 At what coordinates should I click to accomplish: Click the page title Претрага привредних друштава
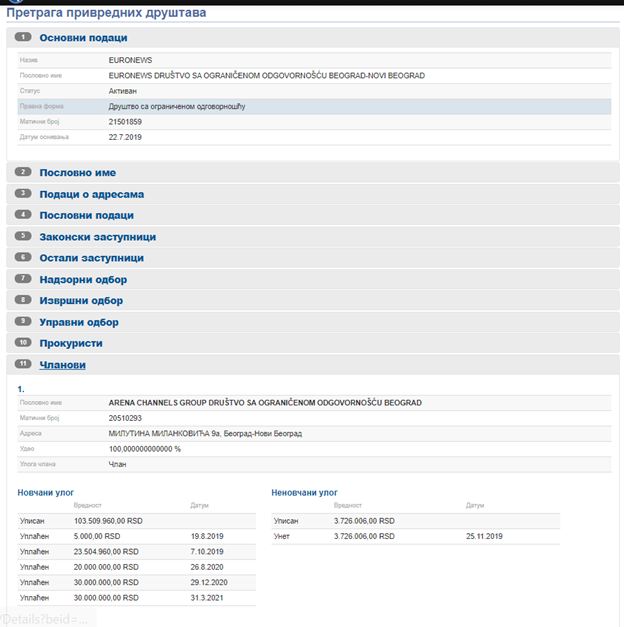106,13
